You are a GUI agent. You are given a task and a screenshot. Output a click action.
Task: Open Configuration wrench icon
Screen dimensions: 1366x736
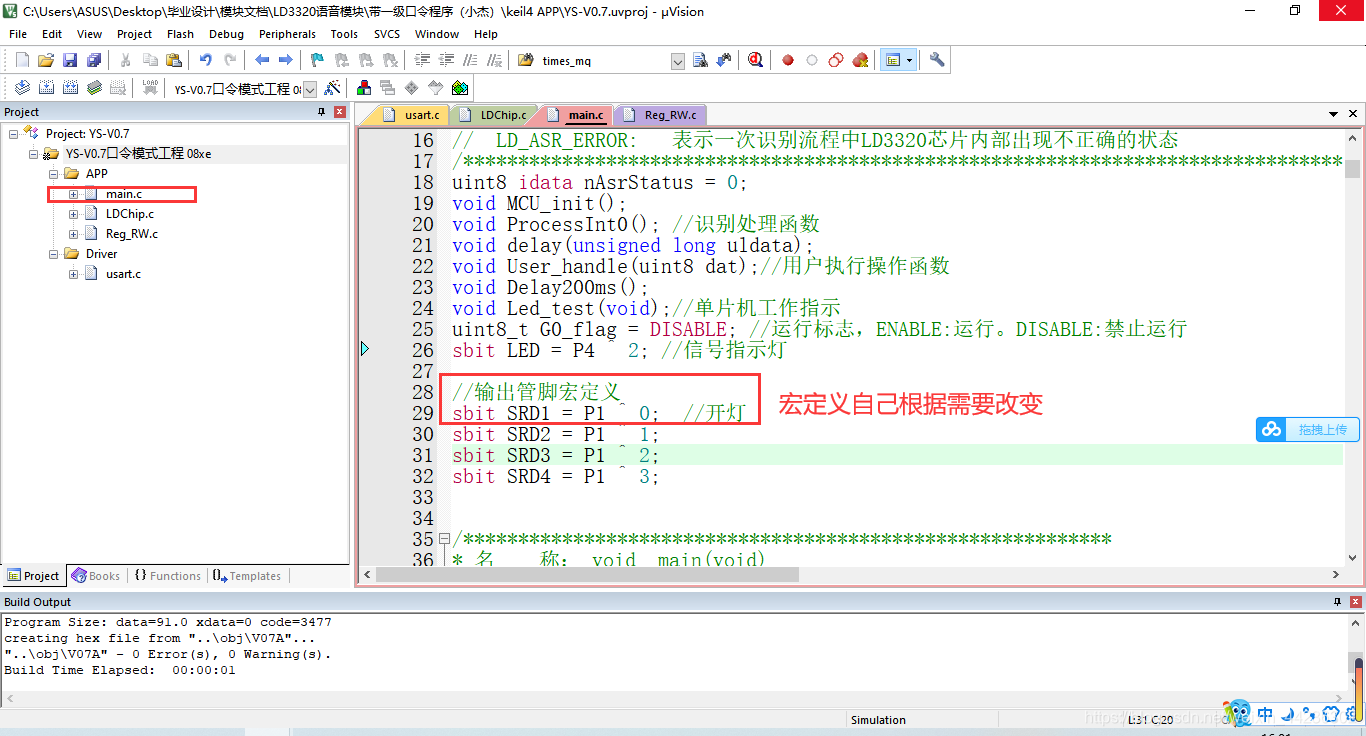(937, 60)
